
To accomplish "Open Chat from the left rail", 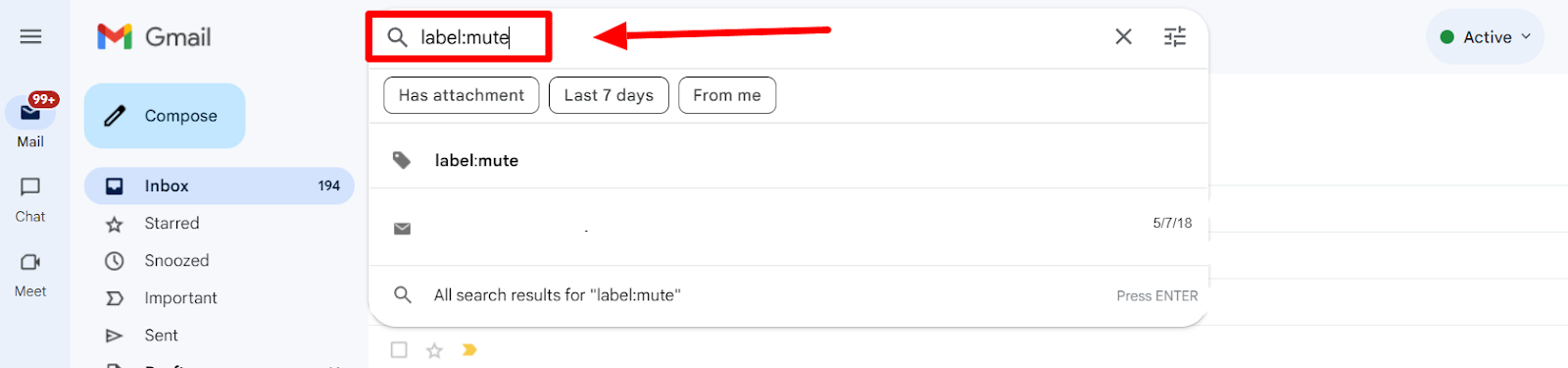I will point(30,199).
